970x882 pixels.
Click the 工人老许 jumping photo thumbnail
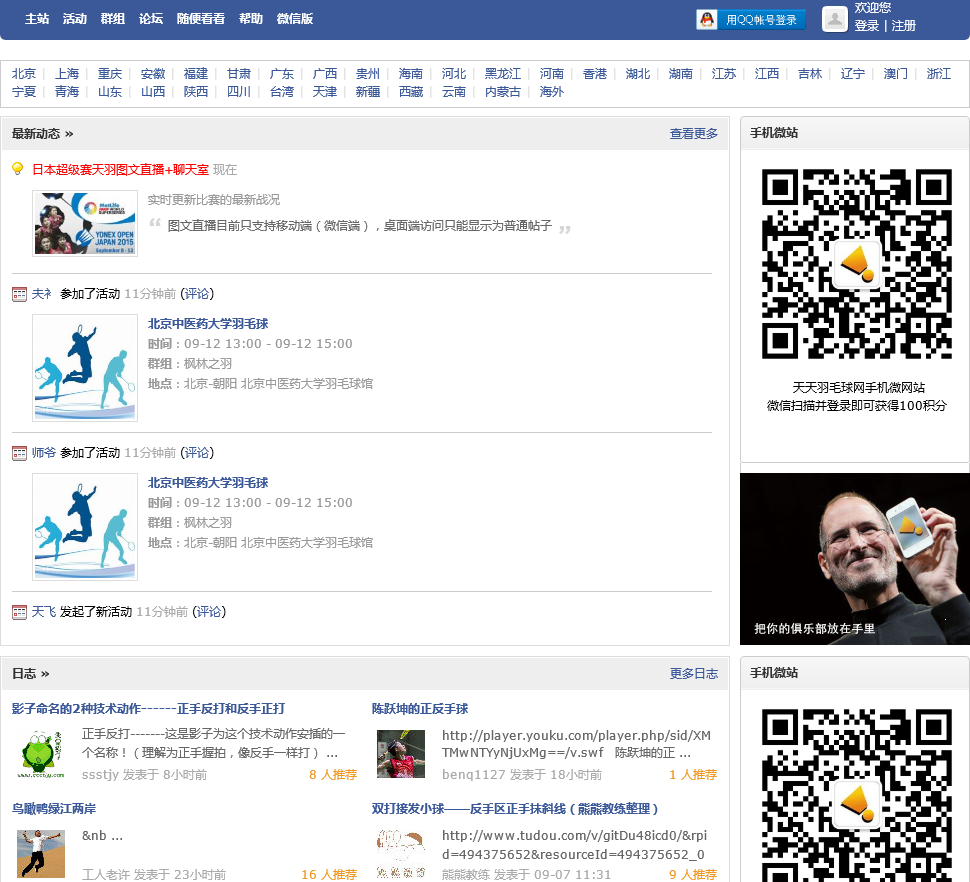pyautogui.click(x=41, y=854)
